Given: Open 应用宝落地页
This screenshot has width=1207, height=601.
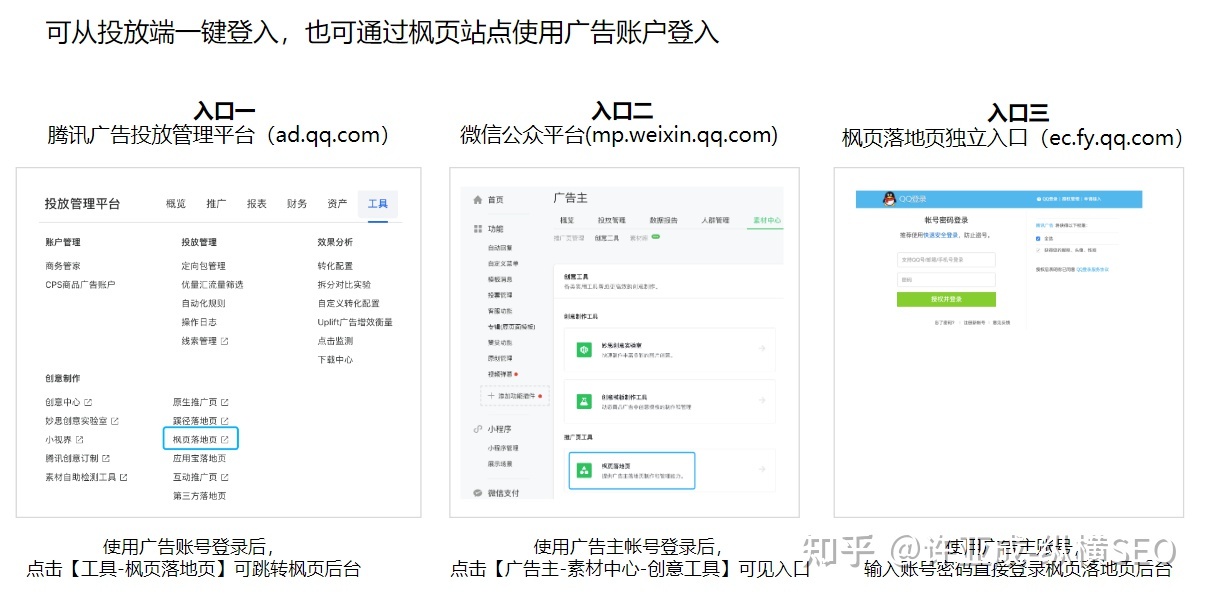Looking at the screenshot, I should point(199,458).
